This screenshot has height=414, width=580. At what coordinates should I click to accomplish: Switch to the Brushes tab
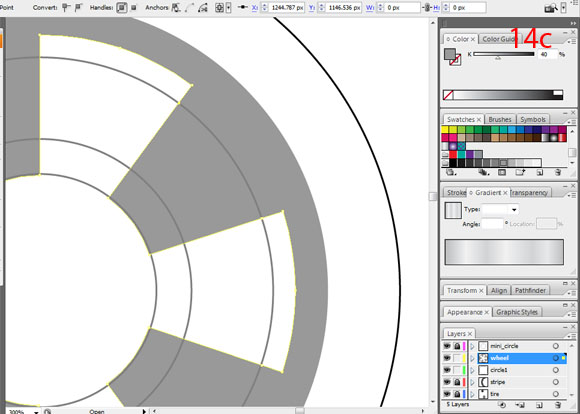point(500,120)
